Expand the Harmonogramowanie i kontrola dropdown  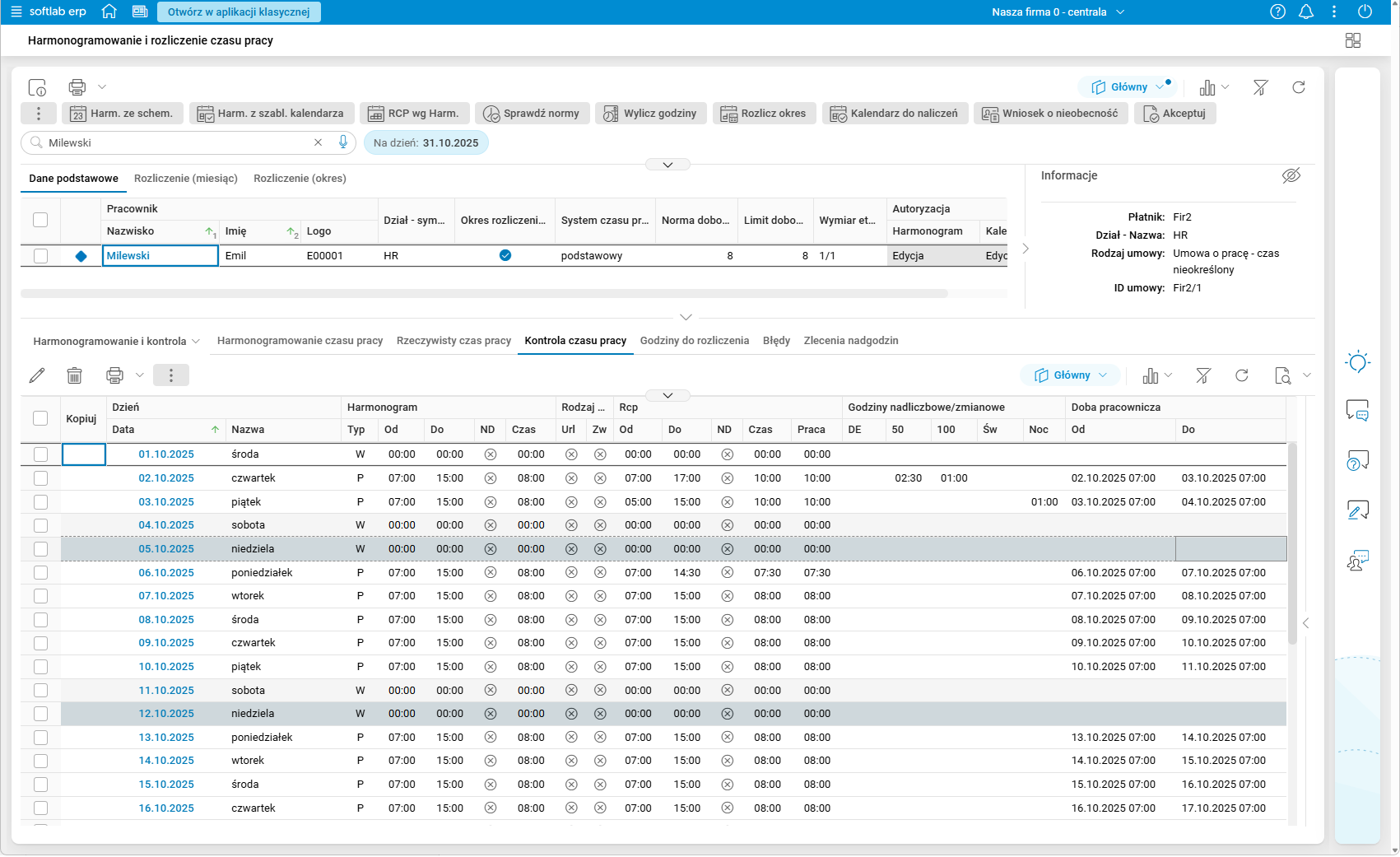pos(116,341)
